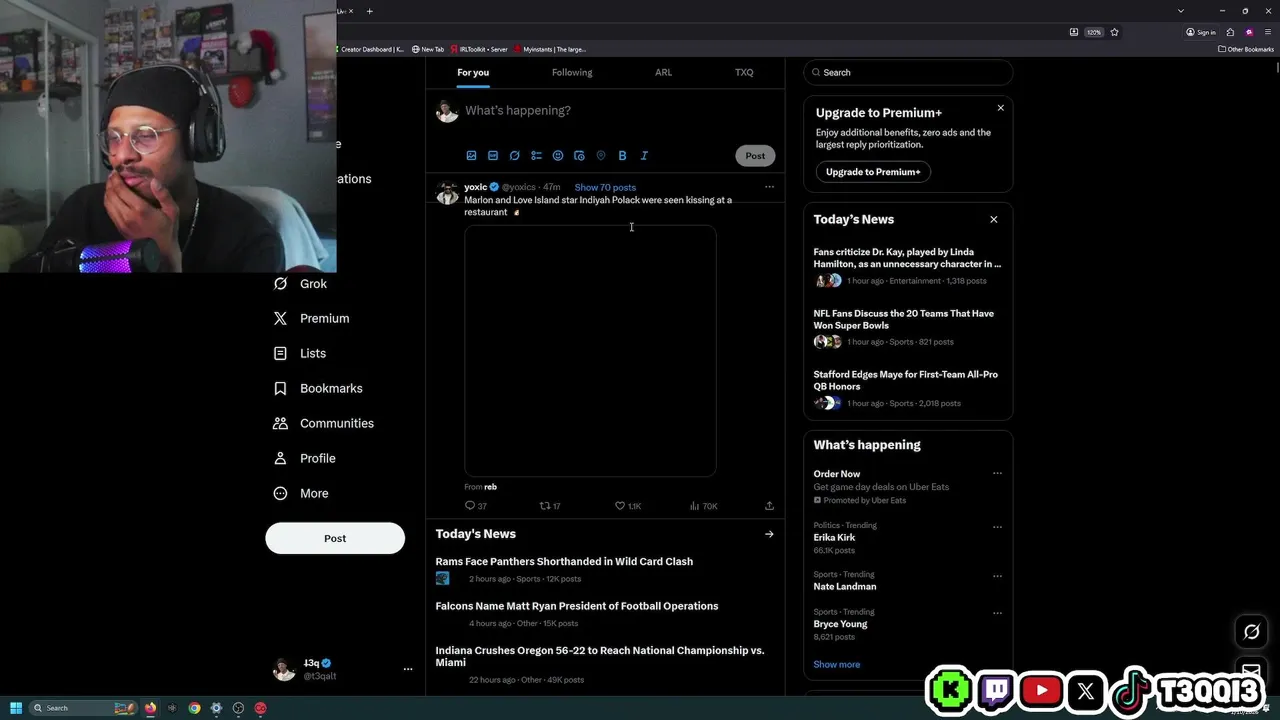This screenshot has height=720, width=1280.
Task: Open options for the Erika Kirk trend
Action: pos(997,527)
